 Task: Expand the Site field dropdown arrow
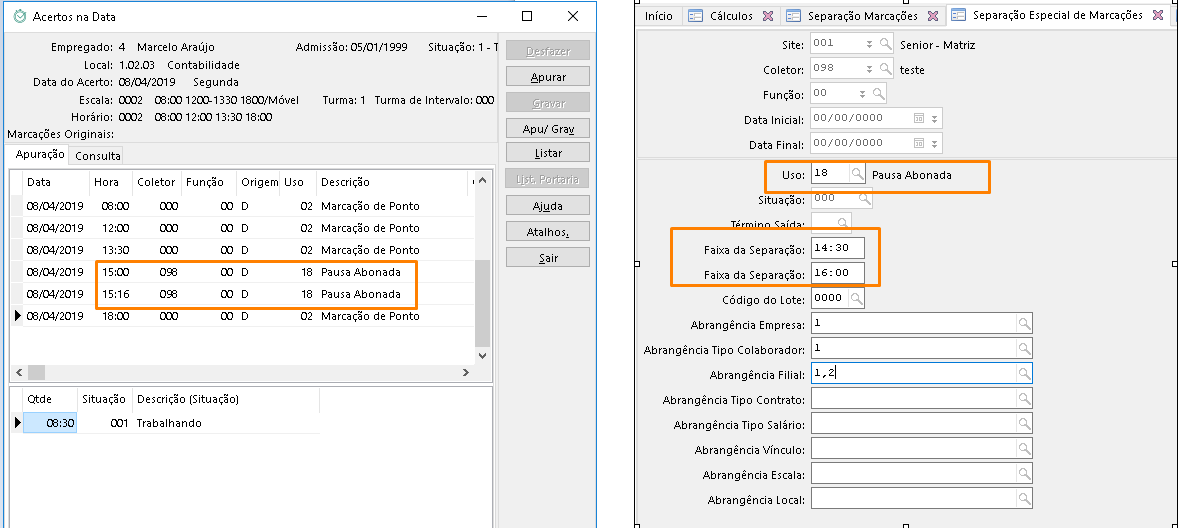[868, 45]
